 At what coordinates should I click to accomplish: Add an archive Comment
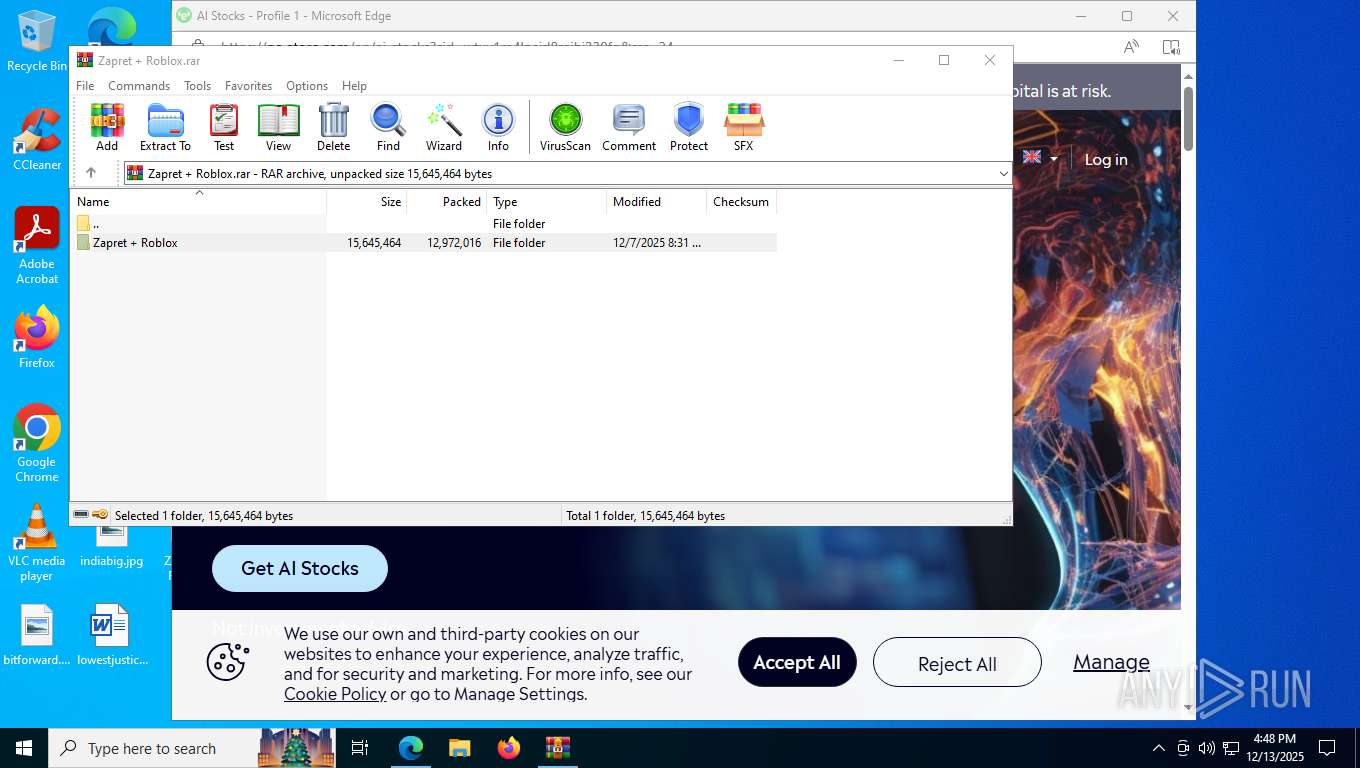[x=629, y=128]
